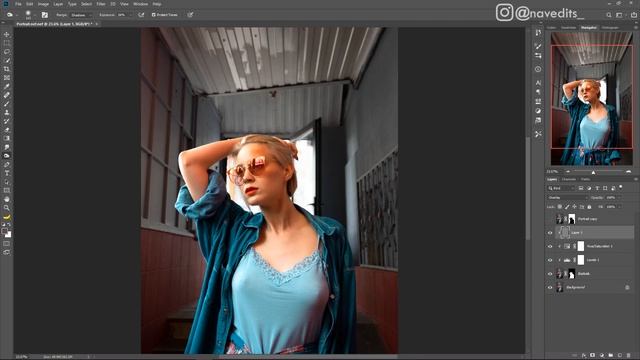Select the Rectangular Marquee tool

[x=7, y=43]
